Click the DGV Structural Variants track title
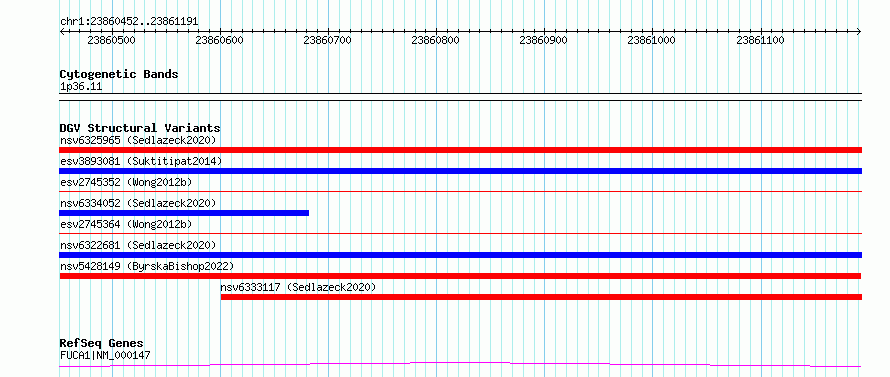 (x=140, y=128)
